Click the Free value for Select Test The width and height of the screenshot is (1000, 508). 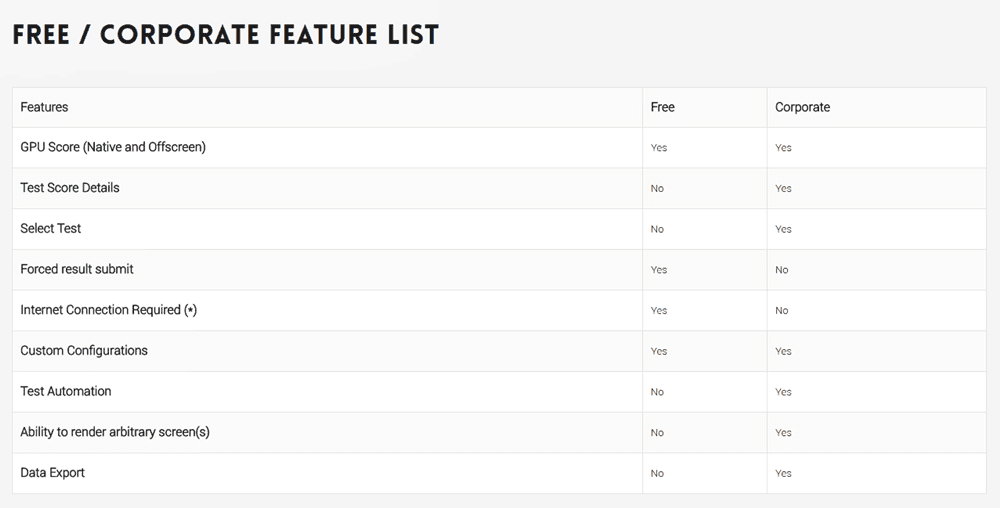click(x=657, y=229)
